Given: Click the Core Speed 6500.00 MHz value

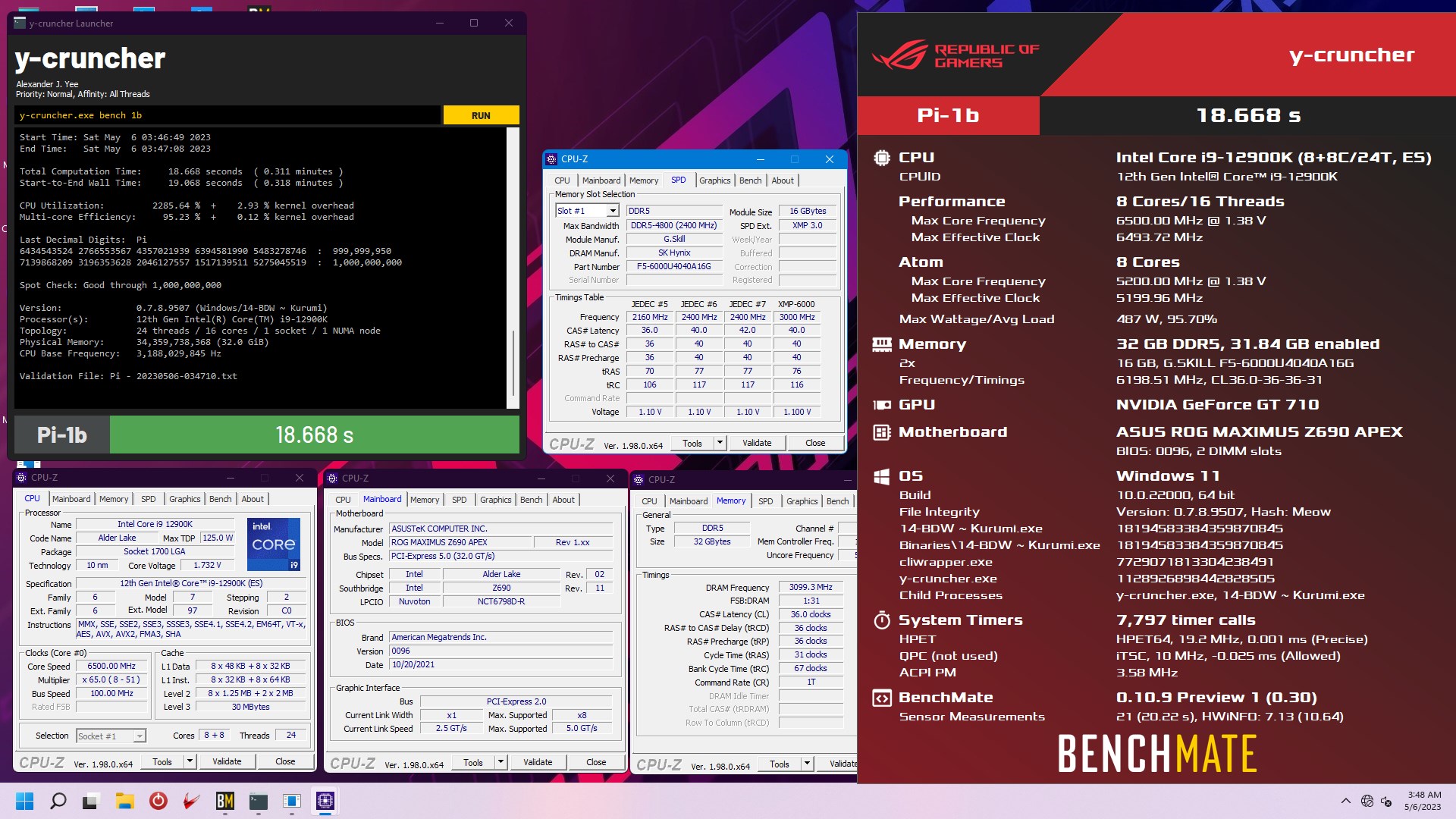Looking at the screenshot, I should 111,667.
